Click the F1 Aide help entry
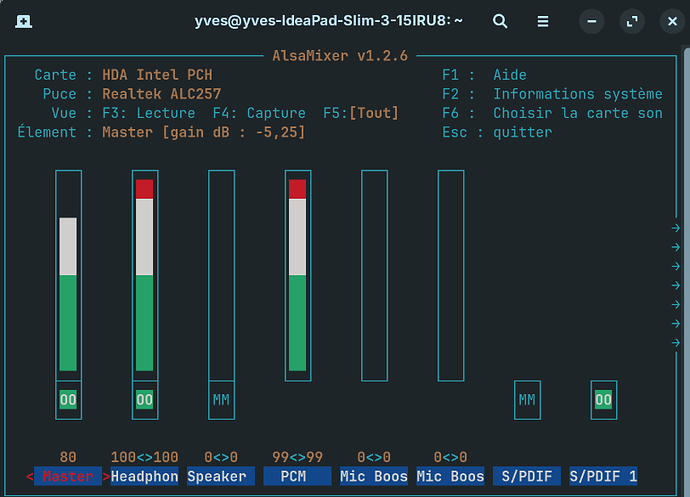The height and width of the screenshot is (497, 690). coord(484,75)
